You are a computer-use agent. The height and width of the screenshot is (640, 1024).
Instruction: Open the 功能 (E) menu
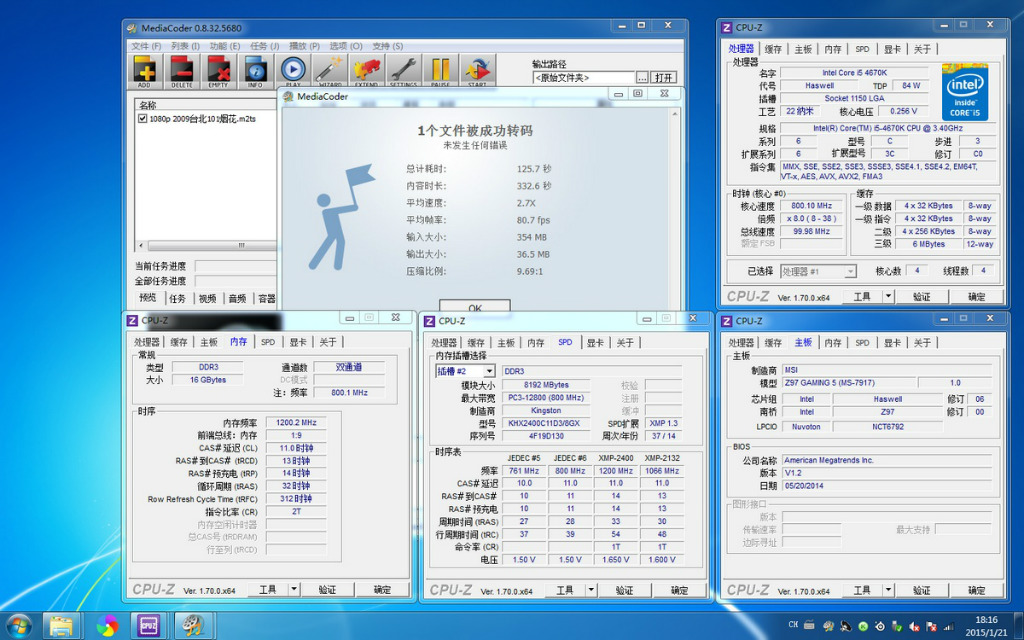225,46
